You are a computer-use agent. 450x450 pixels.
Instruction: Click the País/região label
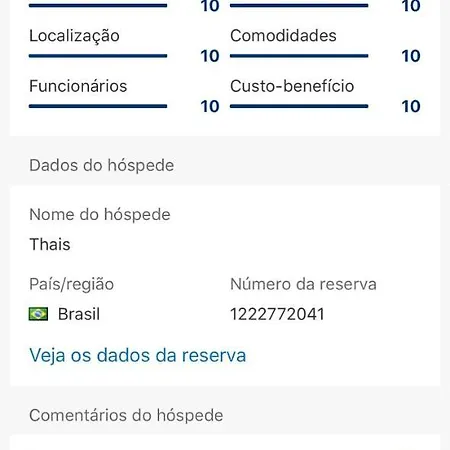[x=72, y=285]
